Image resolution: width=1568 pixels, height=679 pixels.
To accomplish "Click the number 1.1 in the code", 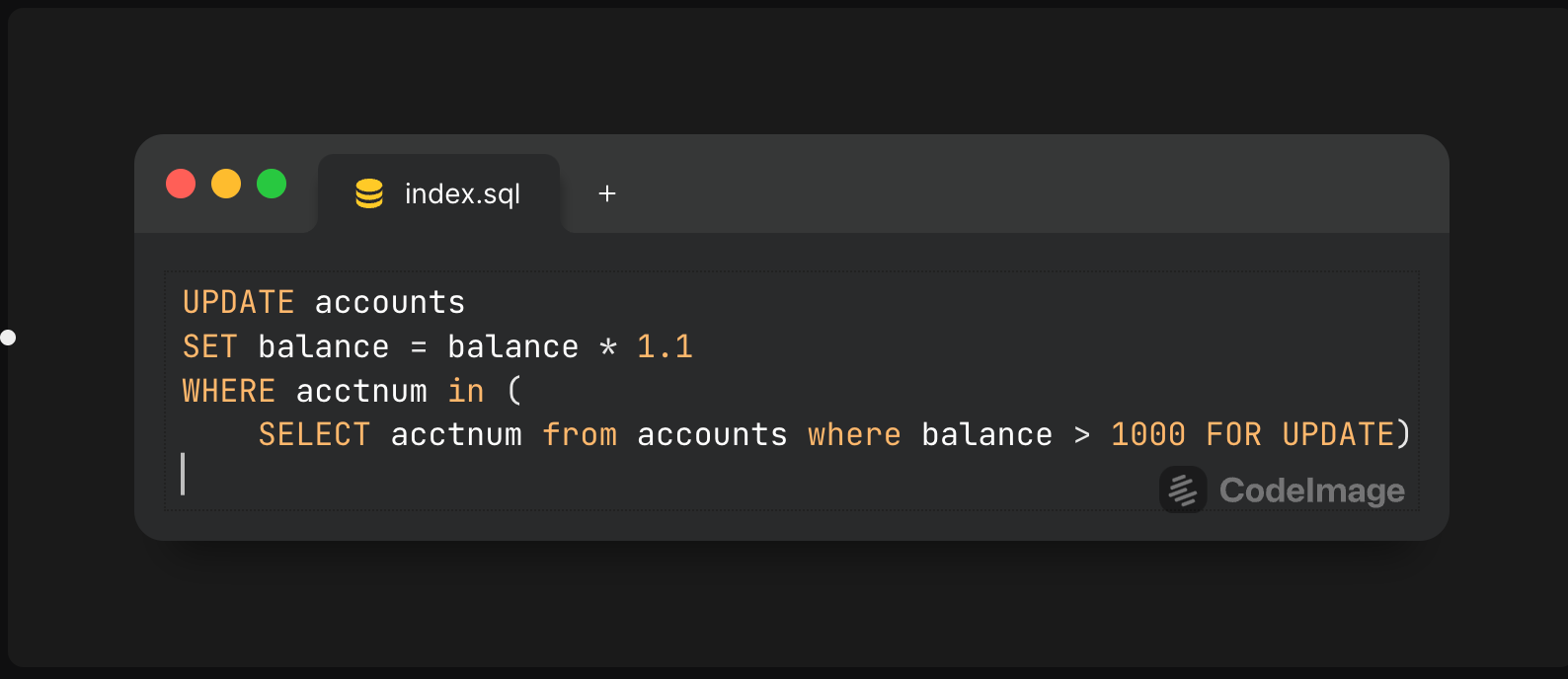I will [x=665, y=346].
